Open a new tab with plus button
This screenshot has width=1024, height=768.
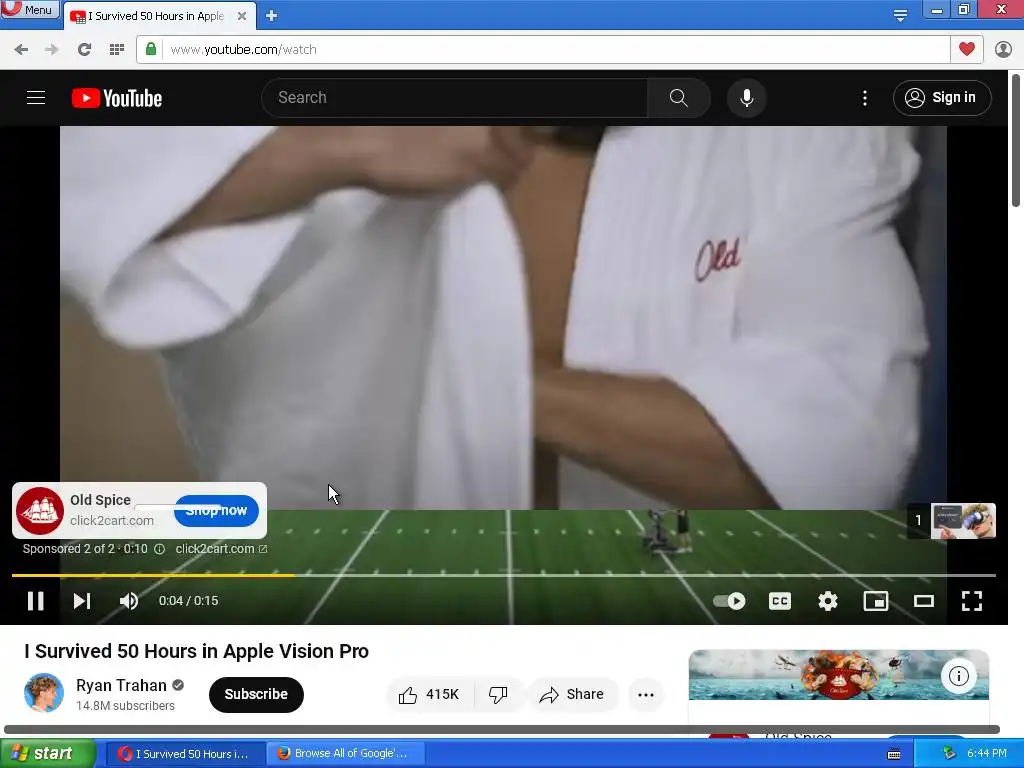click(272, 16)
